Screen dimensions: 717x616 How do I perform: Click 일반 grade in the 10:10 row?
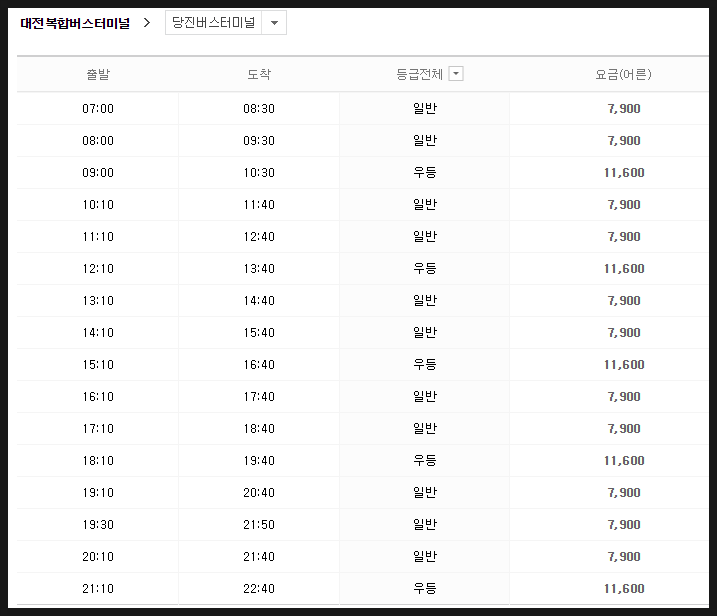pos(425,204)
